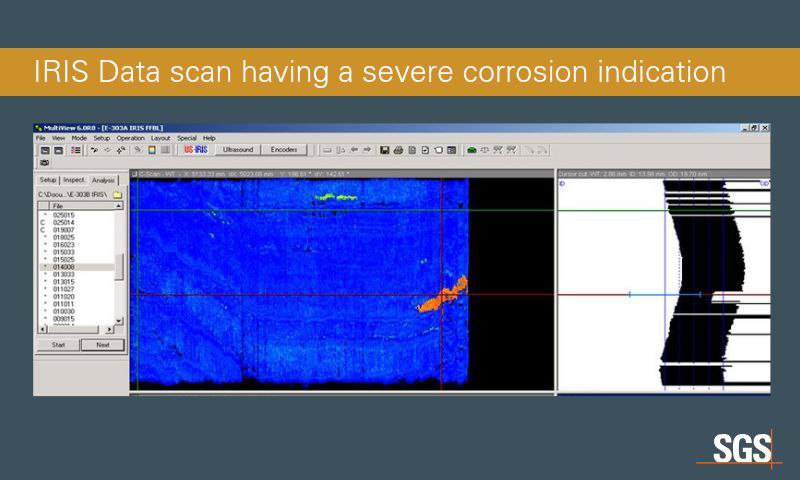The height and width of the screenshot is (480, 800).
Task: Click the Start button
Action: (x=58, y=345)
